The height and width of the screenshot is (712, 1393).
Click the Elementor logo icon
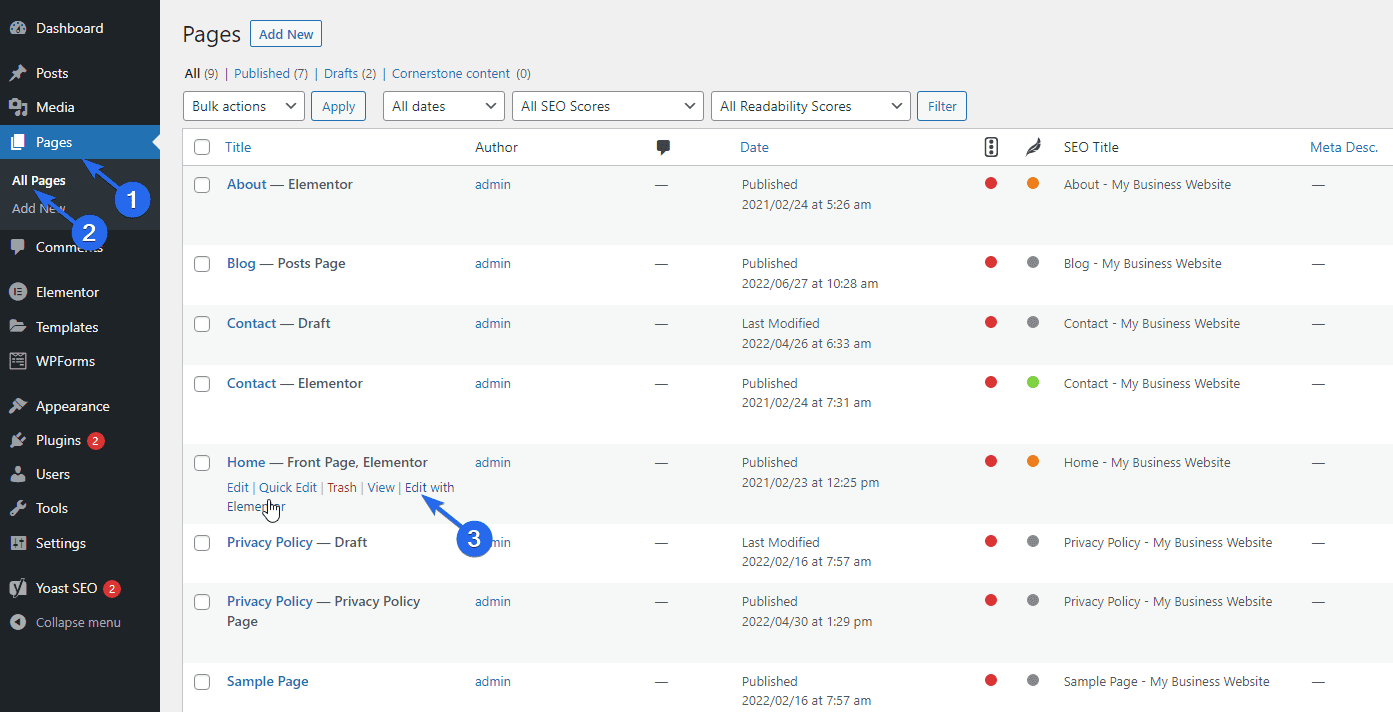tap(18, 292)
